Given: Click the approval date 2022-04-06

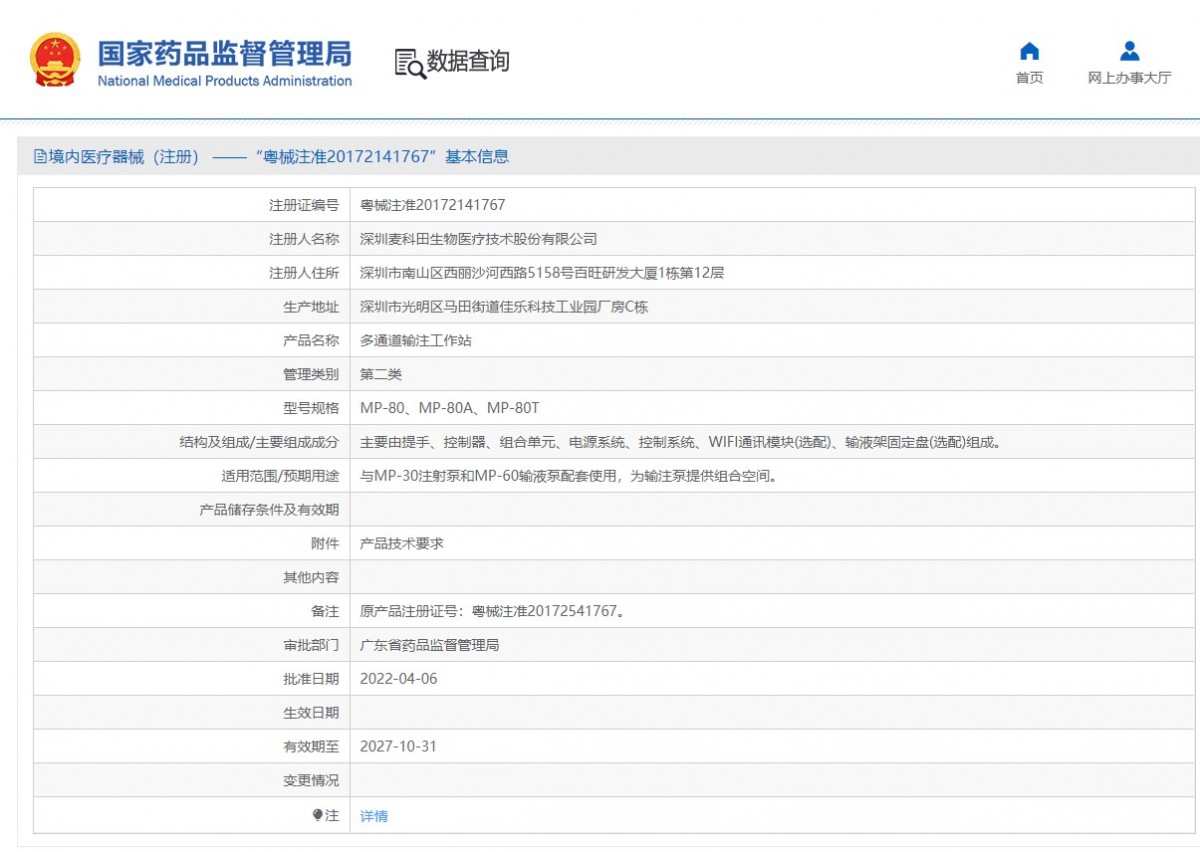Looking at the screenshot, I should 398,678.
